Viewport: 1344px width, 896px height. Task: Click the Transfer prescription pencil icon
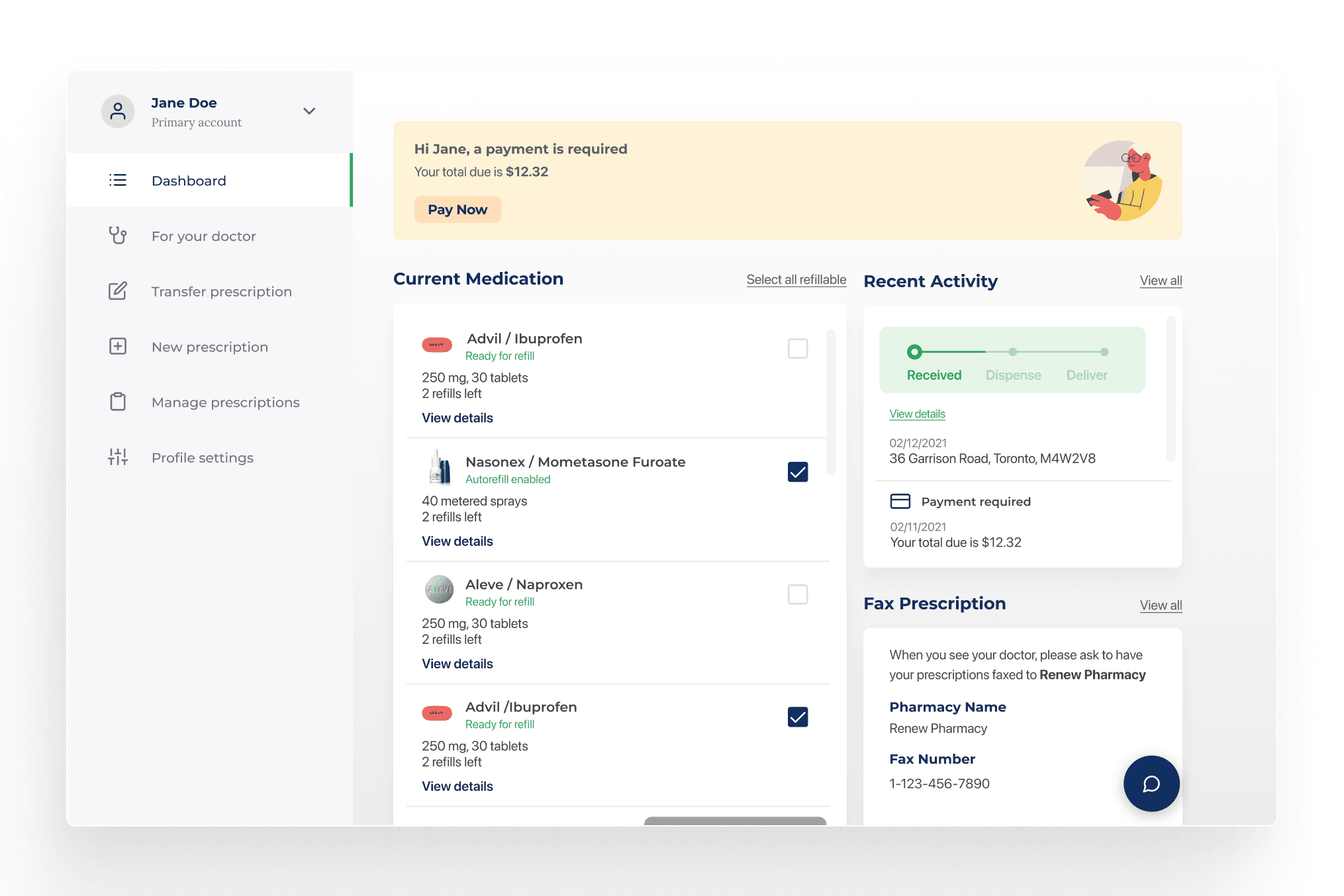118,291
